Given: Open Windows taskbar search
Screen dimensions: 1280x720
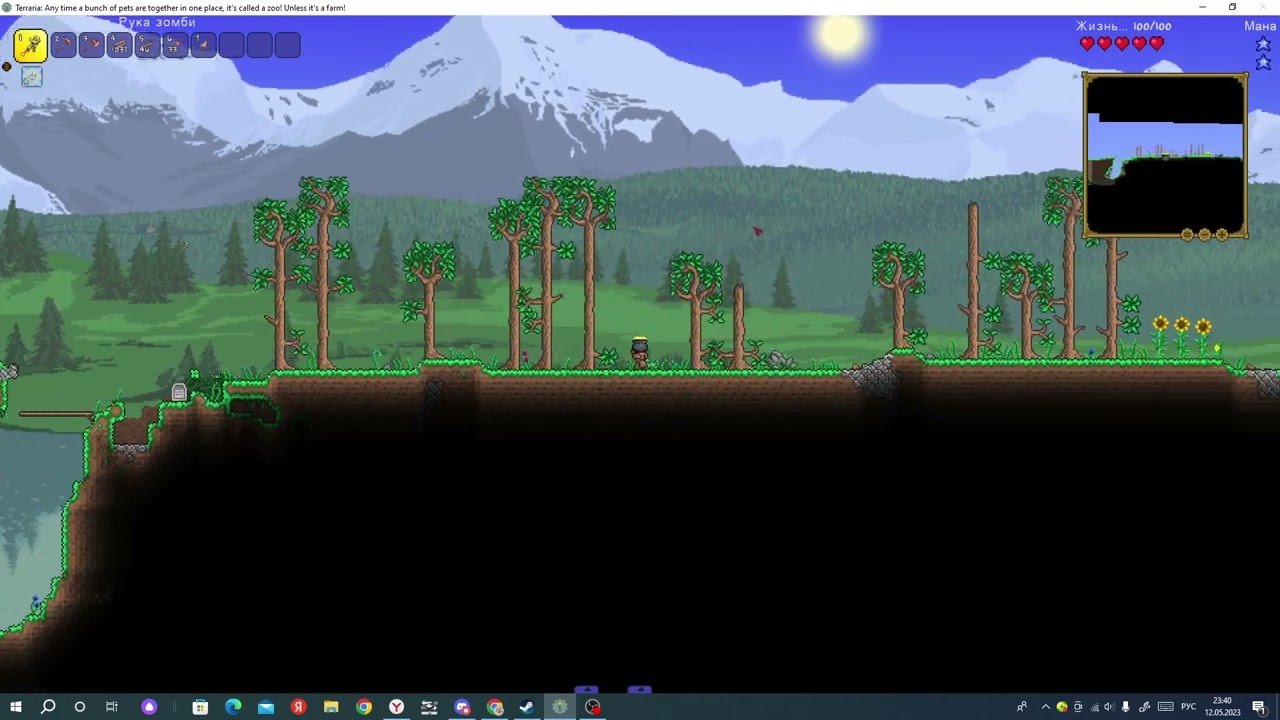Looking at the screenshot, I should 48,707.
